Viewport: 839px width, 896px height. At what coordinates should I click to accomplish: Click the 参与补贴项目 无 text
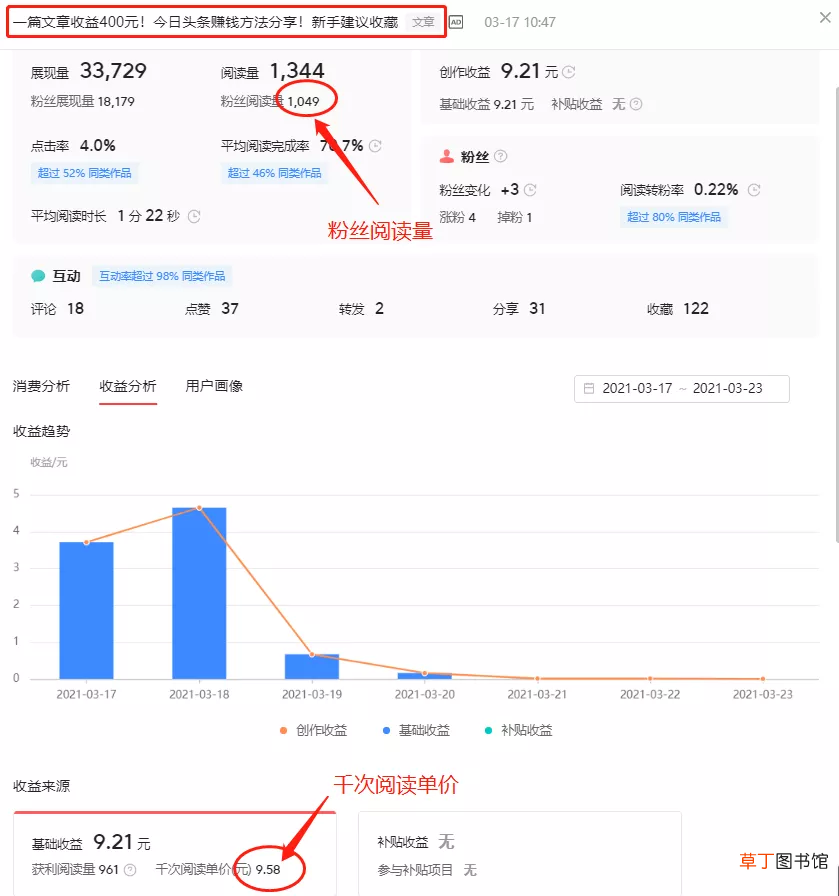point(427,870)
